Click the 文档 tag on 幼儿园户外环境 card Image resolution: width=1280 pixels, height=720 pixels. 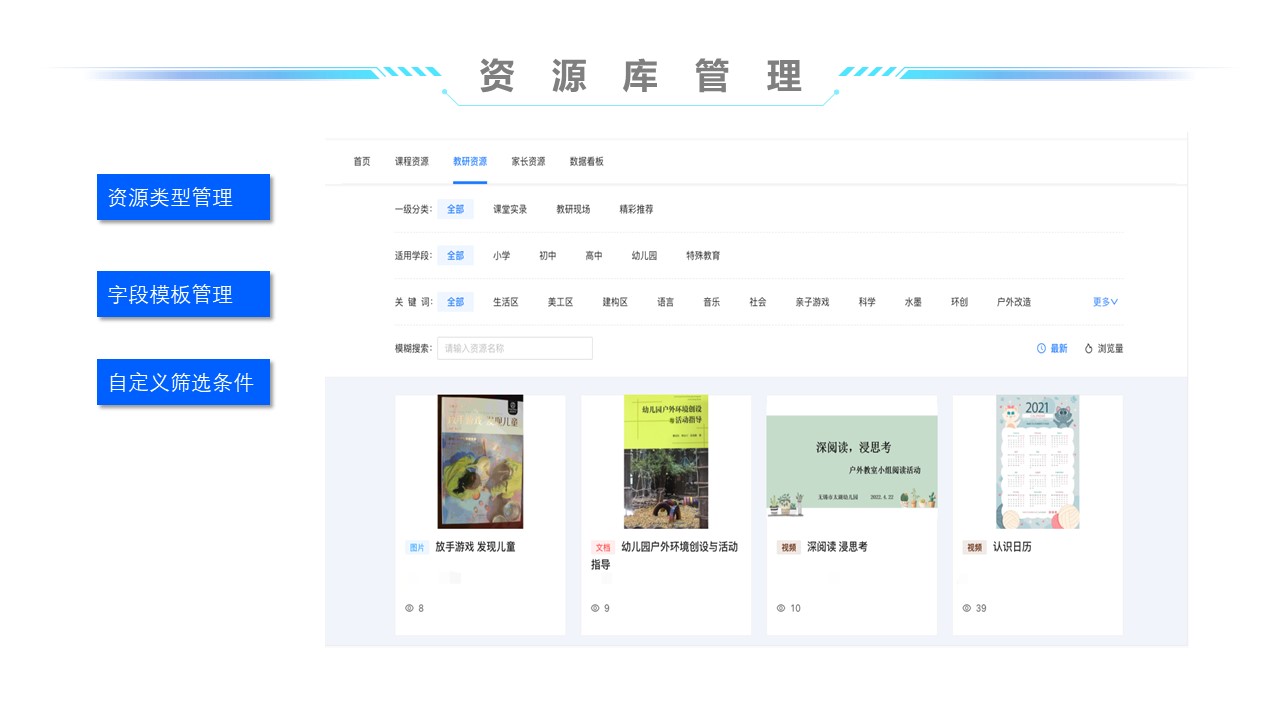click(x=603, y=547)
